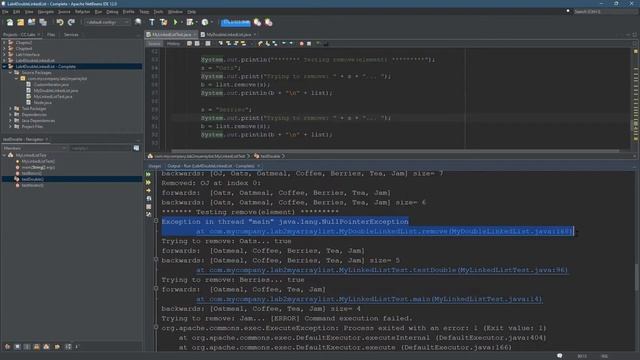Expand the Dependencies node
This screenshot has width=640, height=360.
(x=11, y=115)
